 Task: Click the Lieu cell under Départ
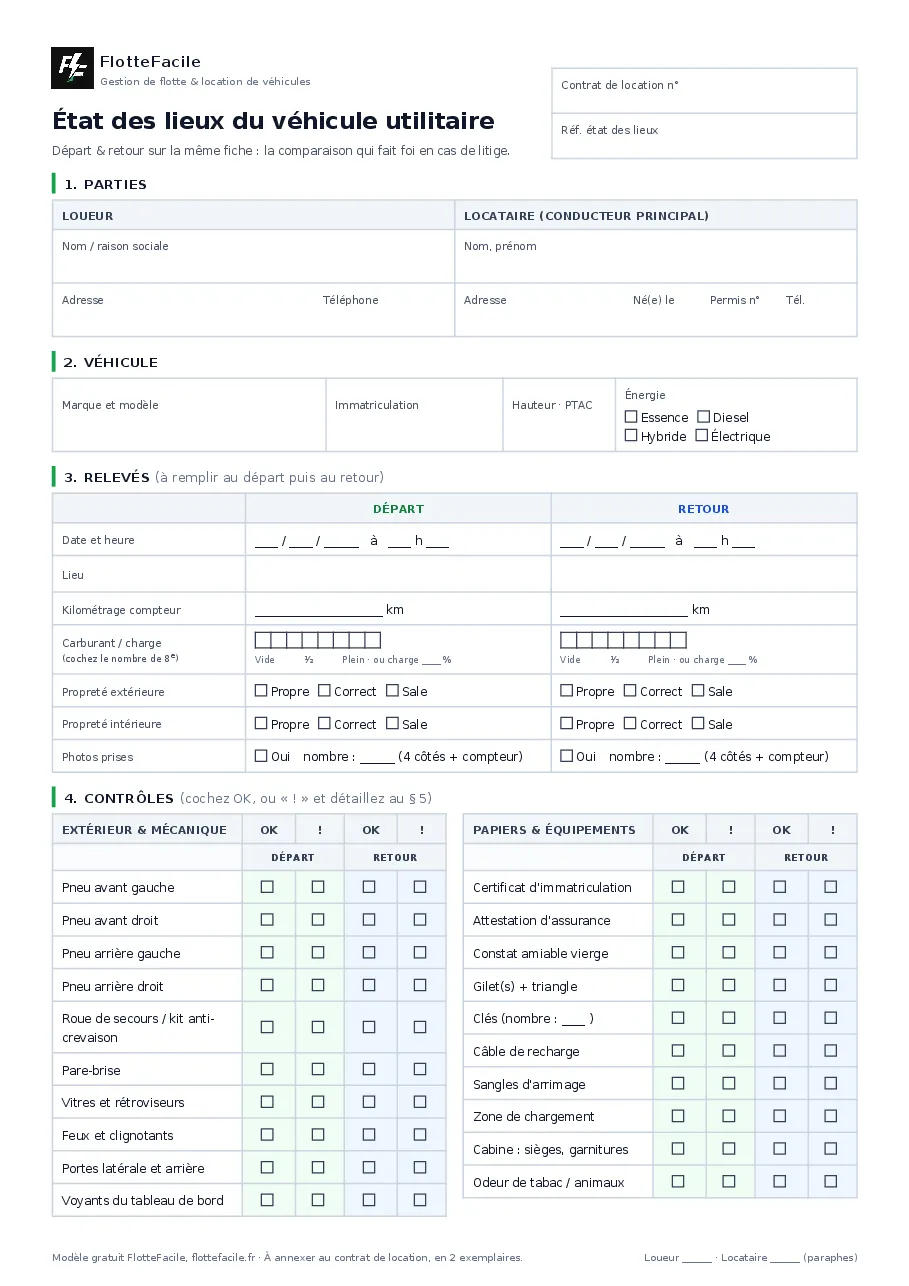398,574
